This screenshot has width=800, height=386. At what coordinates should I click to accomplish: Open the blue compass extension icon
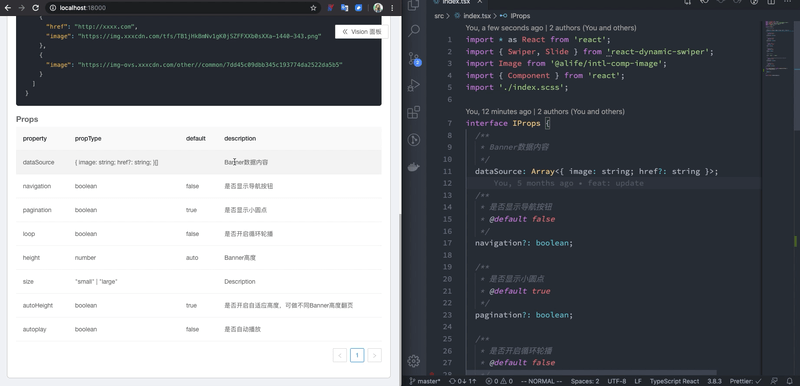(x=358, y=8)
